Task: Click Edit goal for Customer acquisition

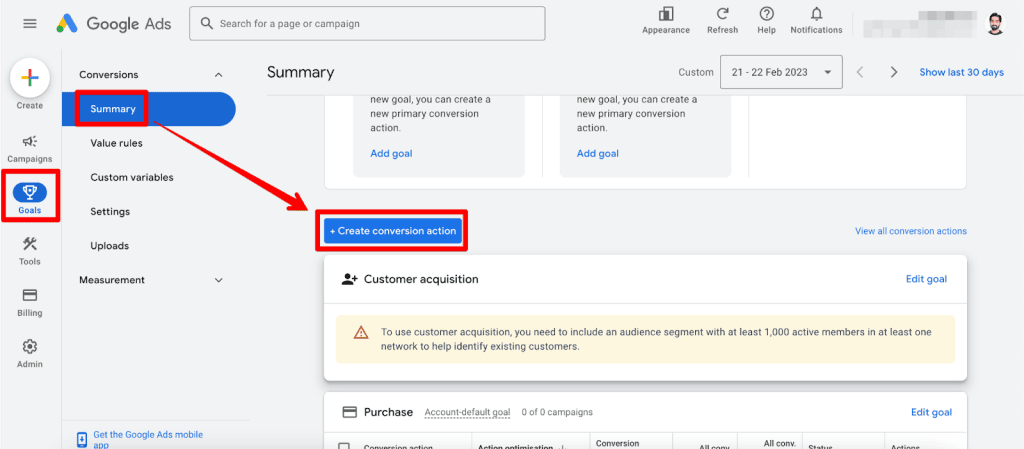Action: (926, 279)
